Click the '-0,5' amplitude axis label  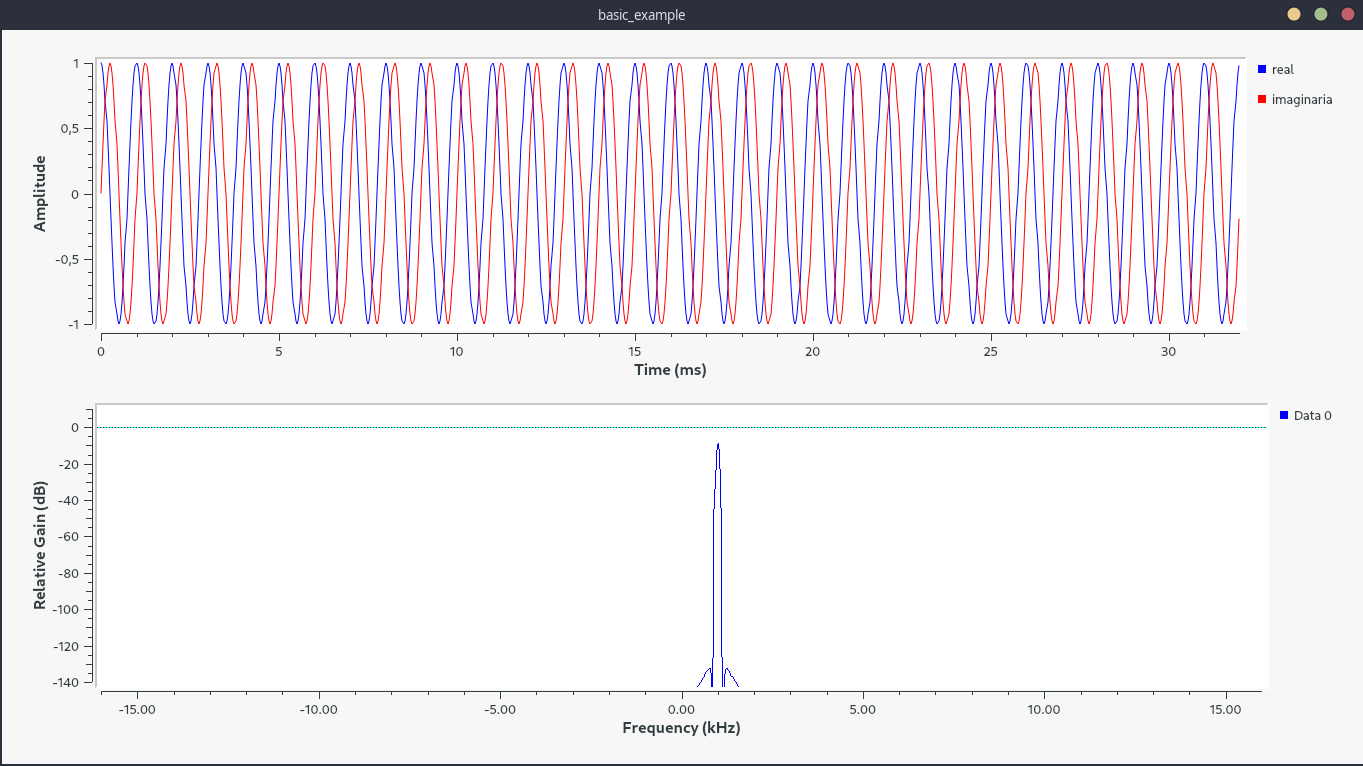(x=68, y=260)
